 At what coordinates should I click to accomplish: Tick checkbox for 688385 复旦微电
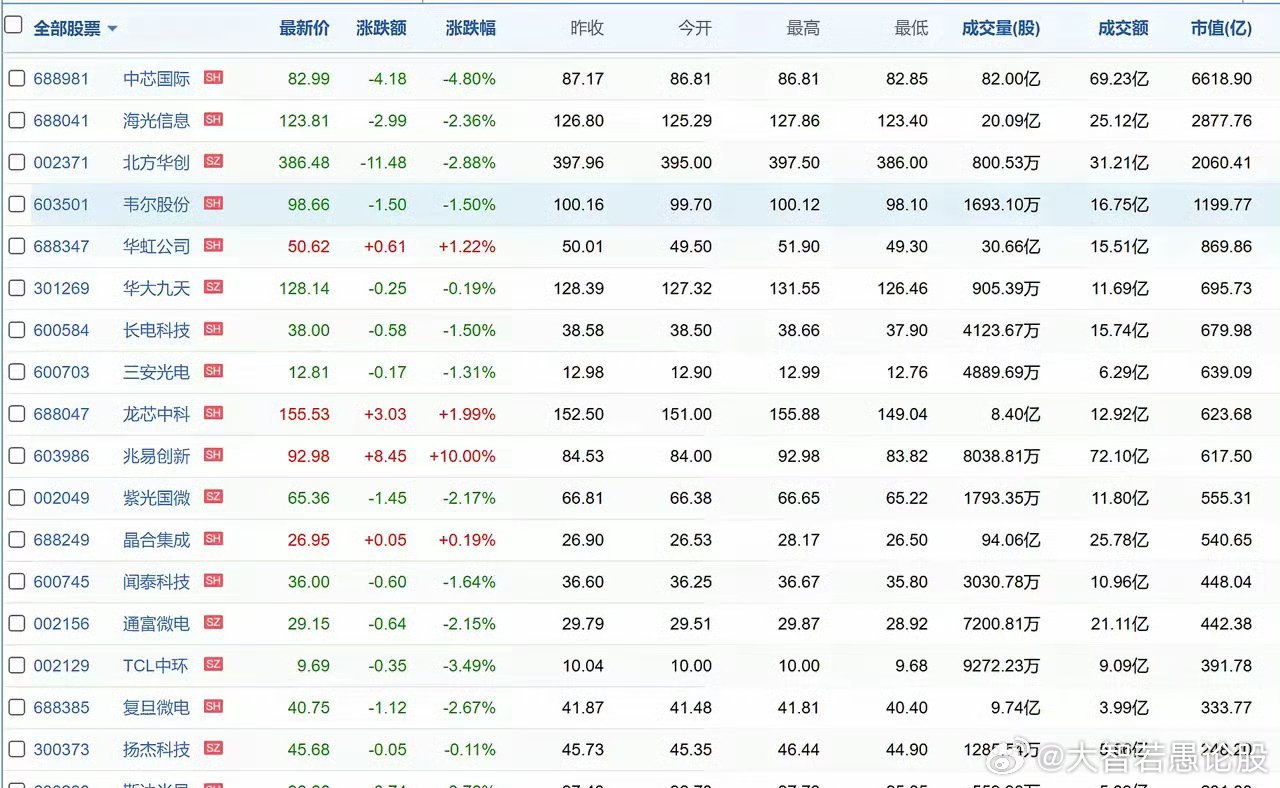16,708
